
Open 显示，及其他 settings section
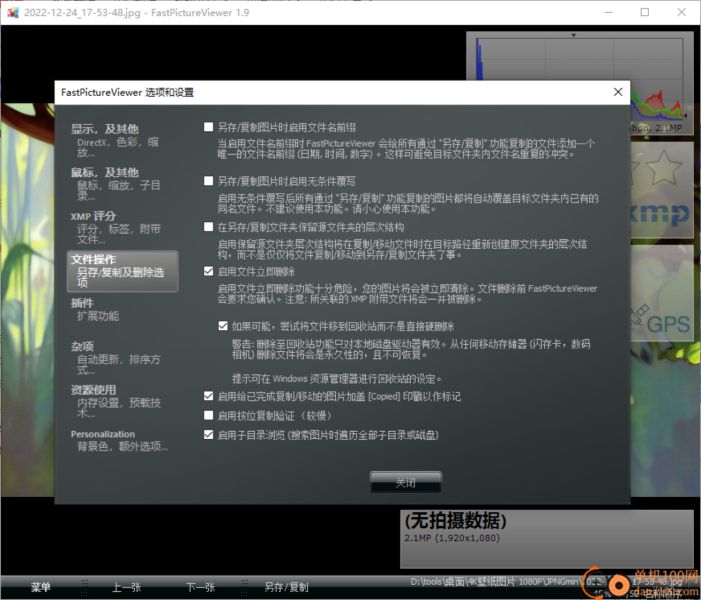tap(122, 140)
